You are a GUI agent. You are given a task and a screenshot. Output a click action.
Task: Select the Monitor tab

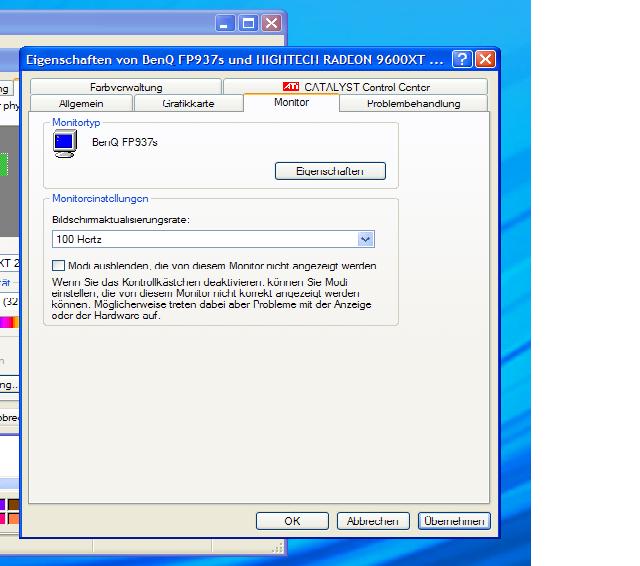point(291,102)
